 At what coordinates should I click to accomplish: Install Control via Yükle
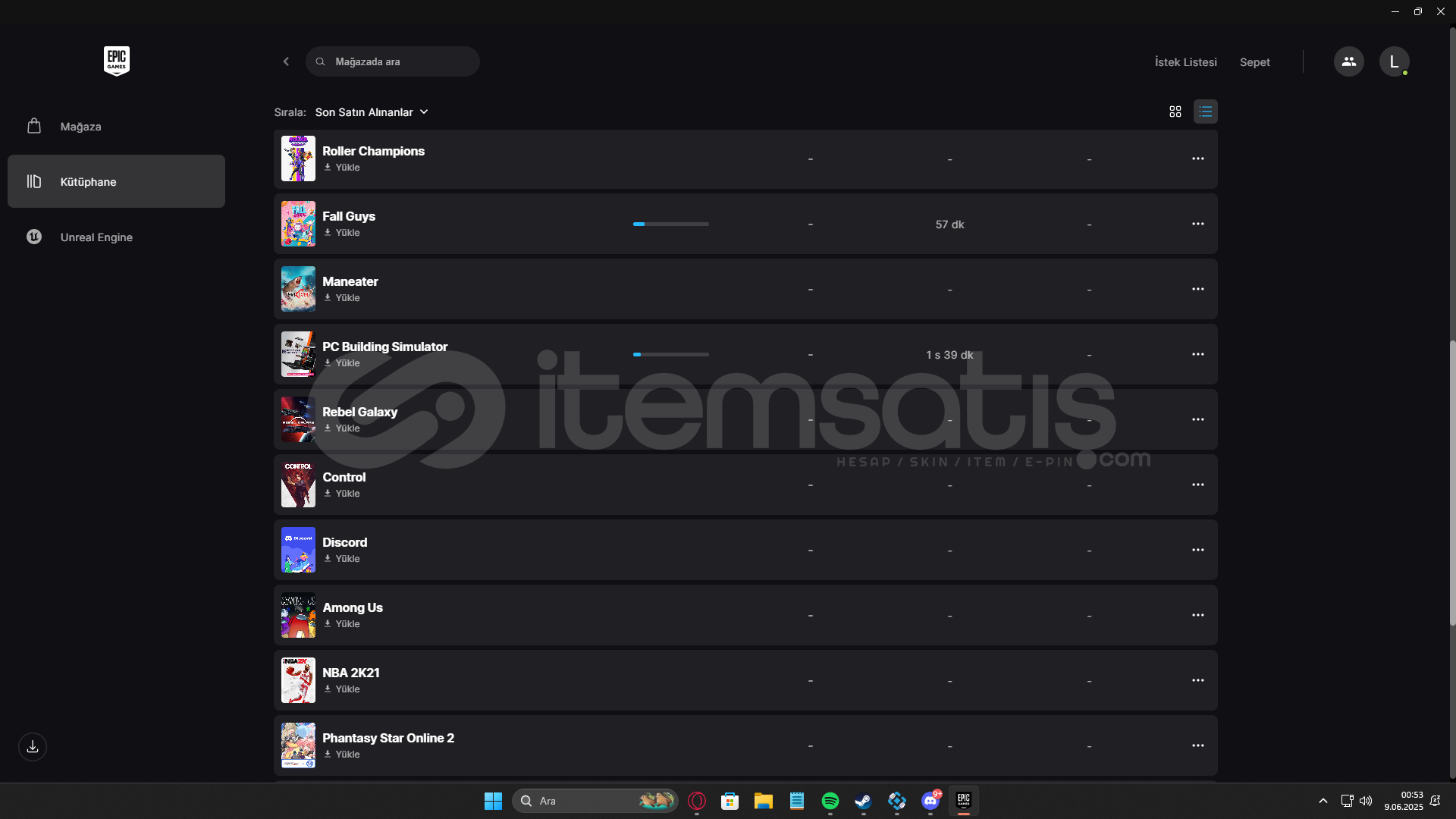pyautogui.click(x=342, y=494)
